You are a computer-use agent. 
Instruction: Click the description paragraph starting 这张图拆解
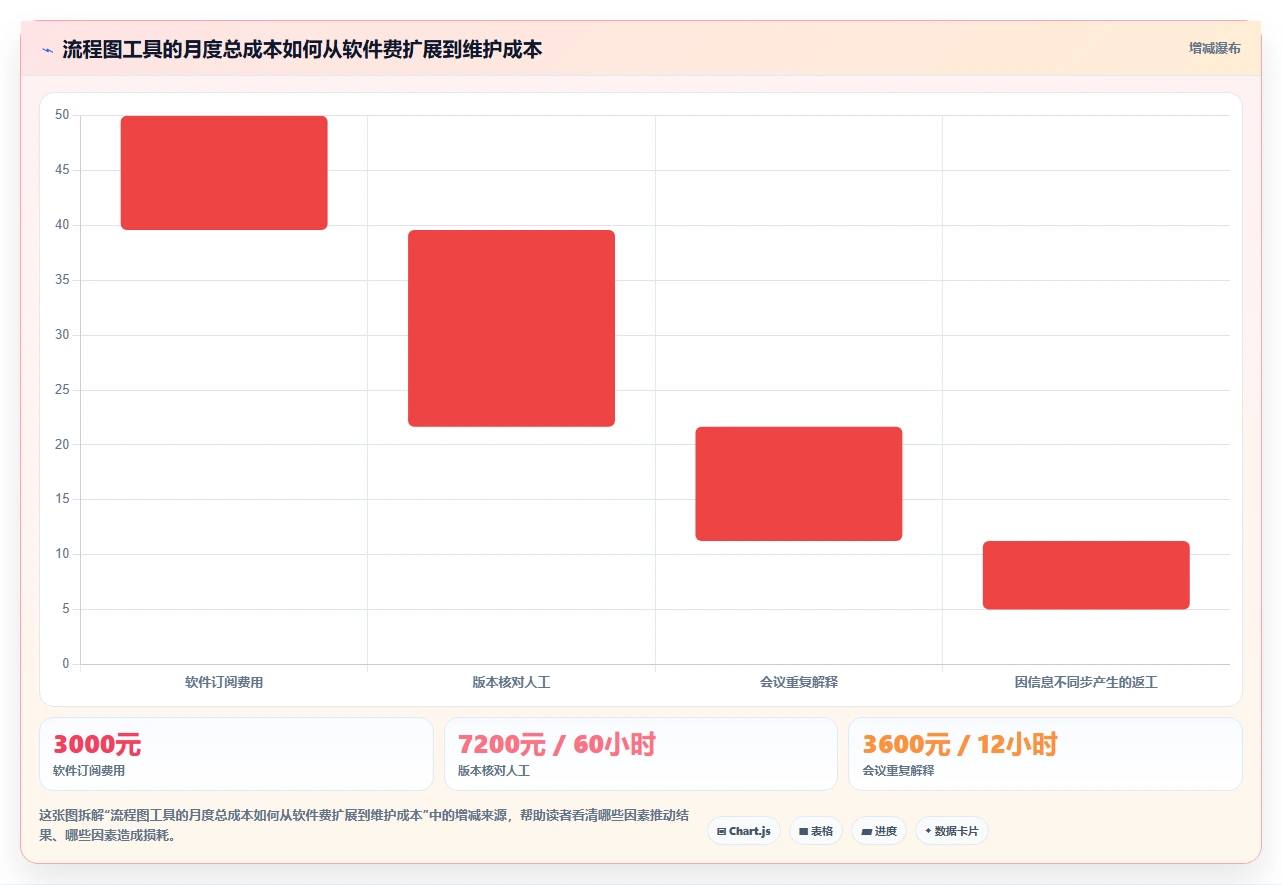[x=364, y=826]
